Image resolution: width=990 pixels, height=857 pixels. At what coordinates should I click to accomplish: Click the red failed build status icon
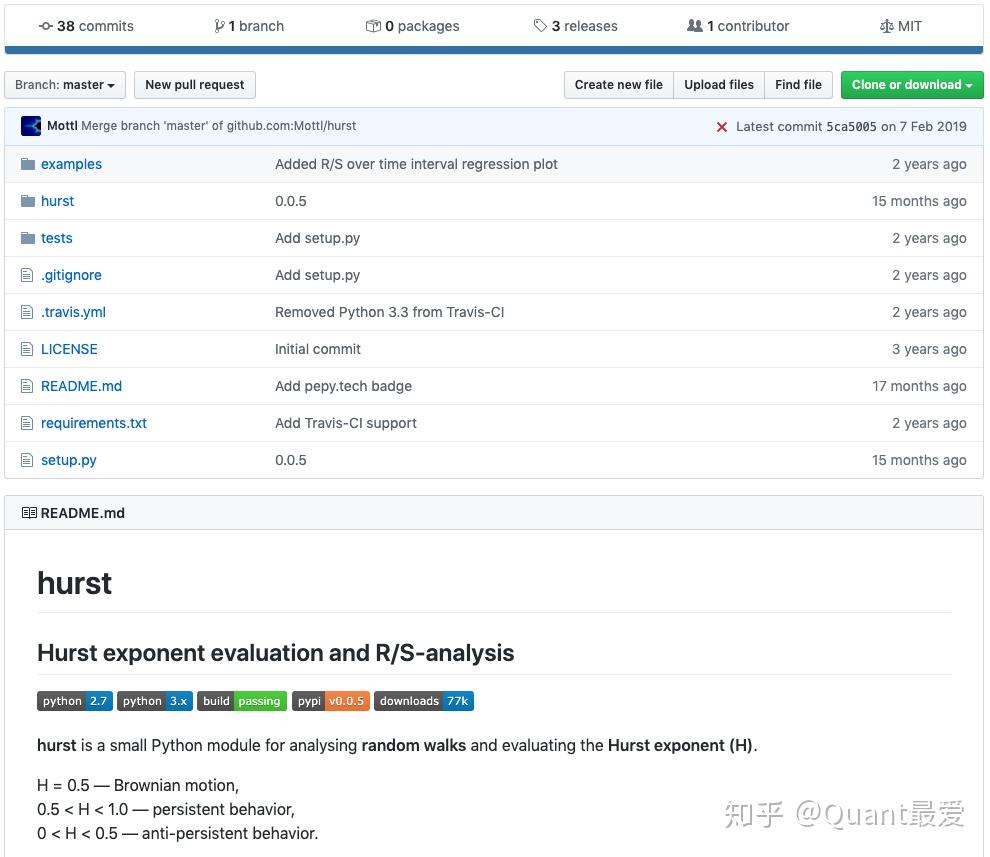pos(722,127)
